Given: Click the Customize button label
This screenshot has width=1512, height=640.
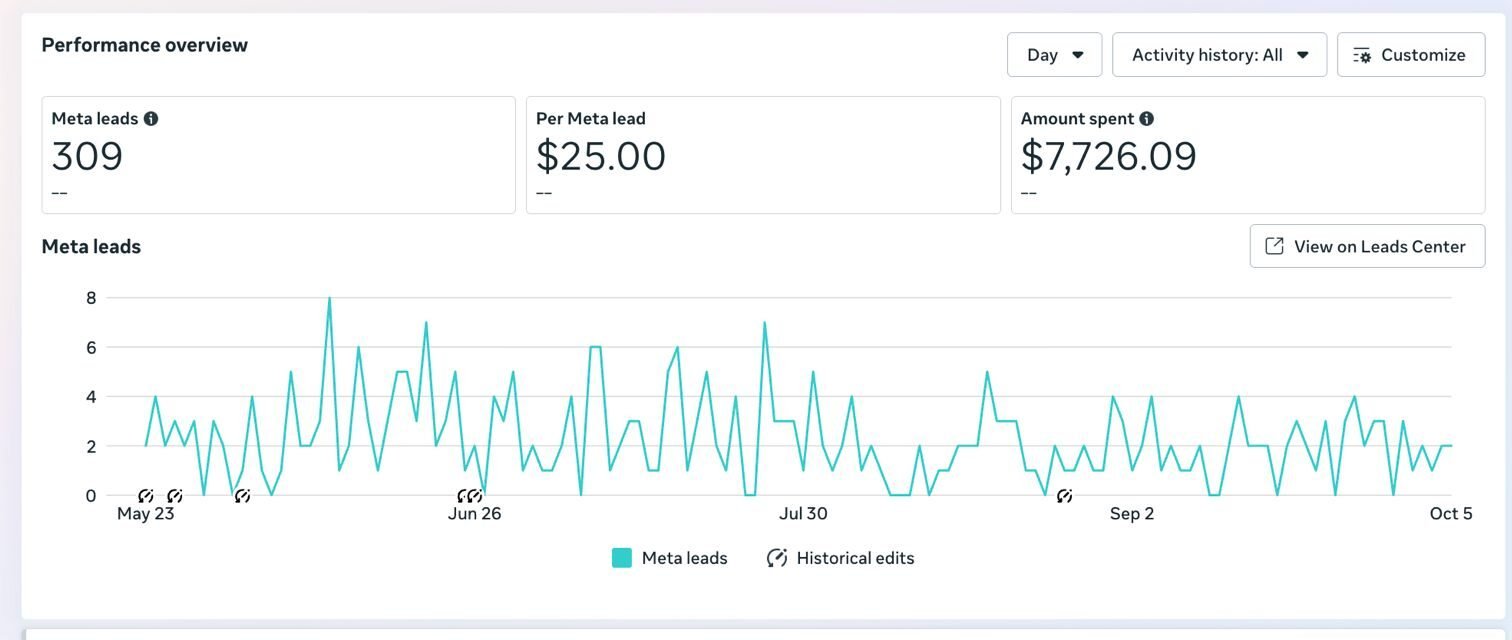Looking at the screenshot, I should 1423,55.
